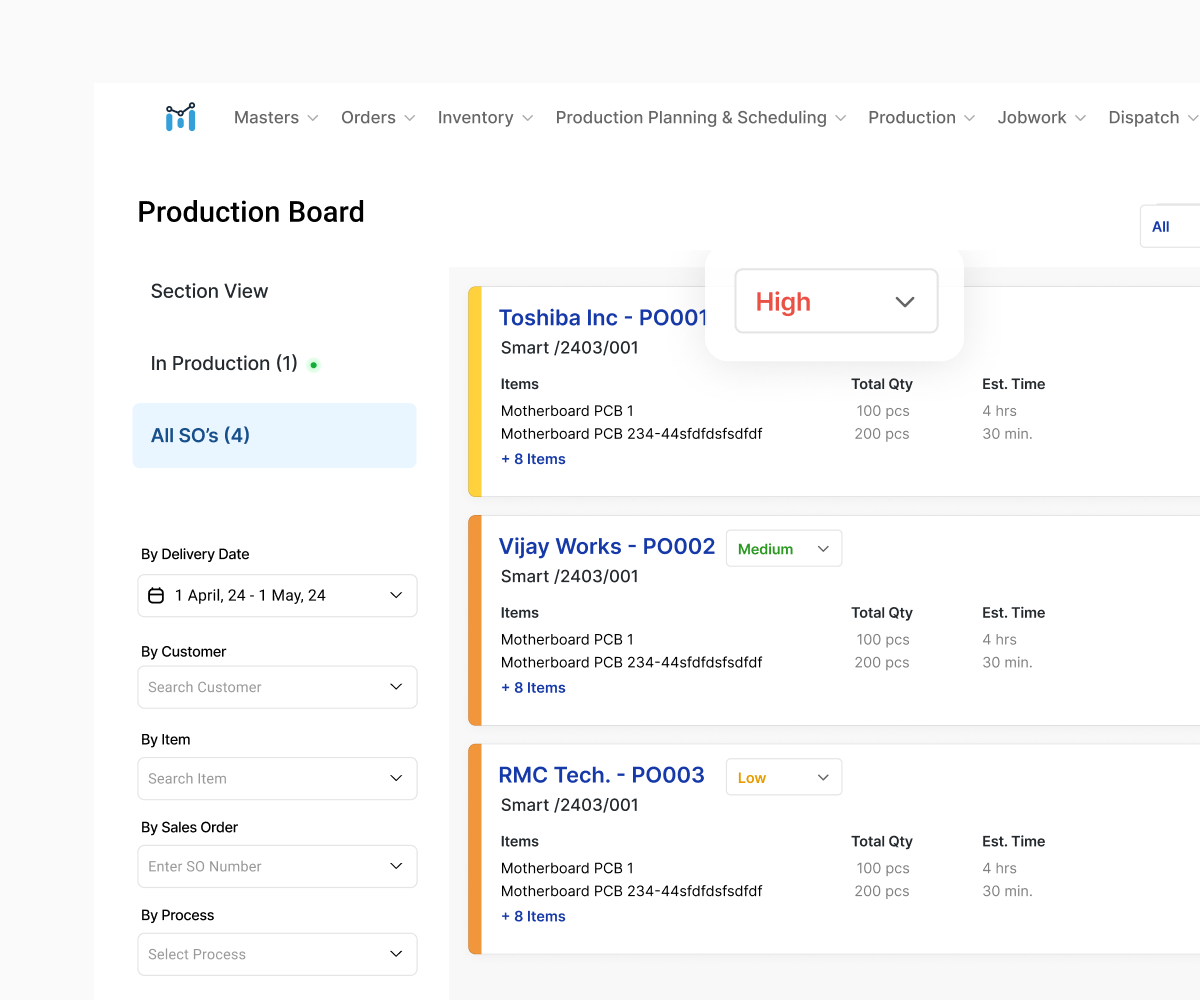Screen dimensions: 1200x1000
Task: Open the Orders menu
Action: (377, 117)
